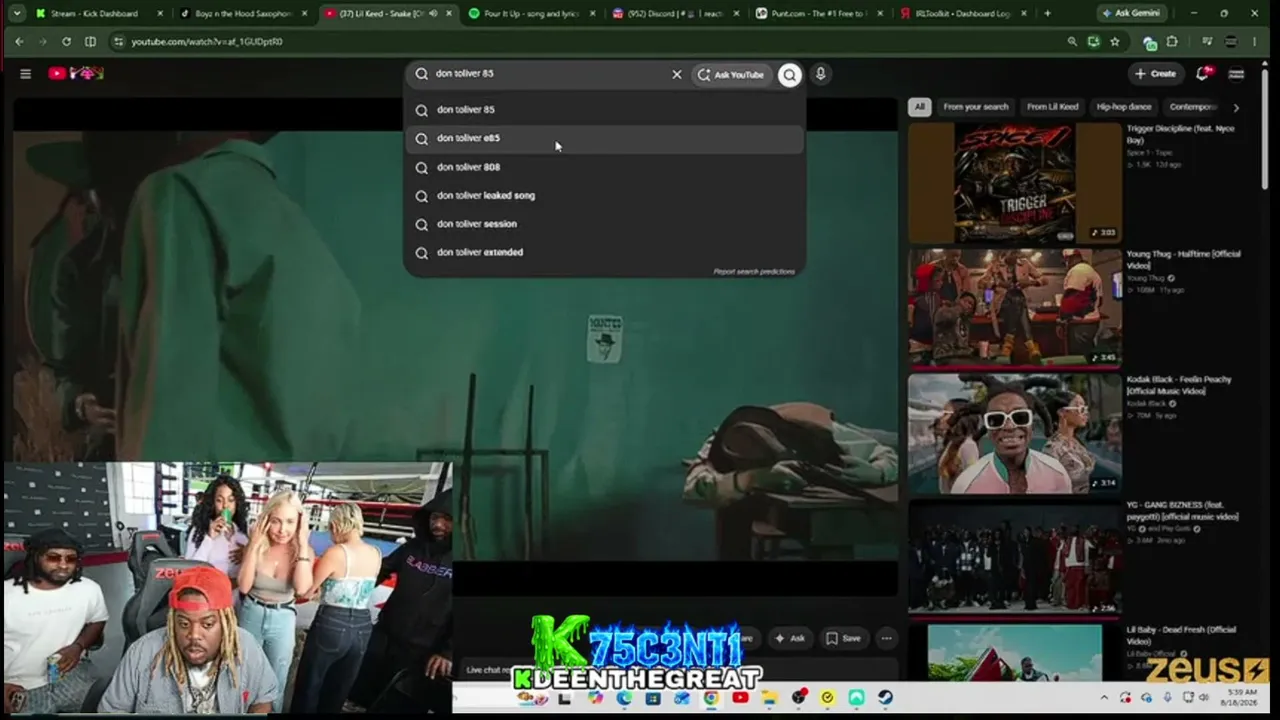
Task: Open volume control in system tray
Action: pyautogui.click(x=1204, y=698)
